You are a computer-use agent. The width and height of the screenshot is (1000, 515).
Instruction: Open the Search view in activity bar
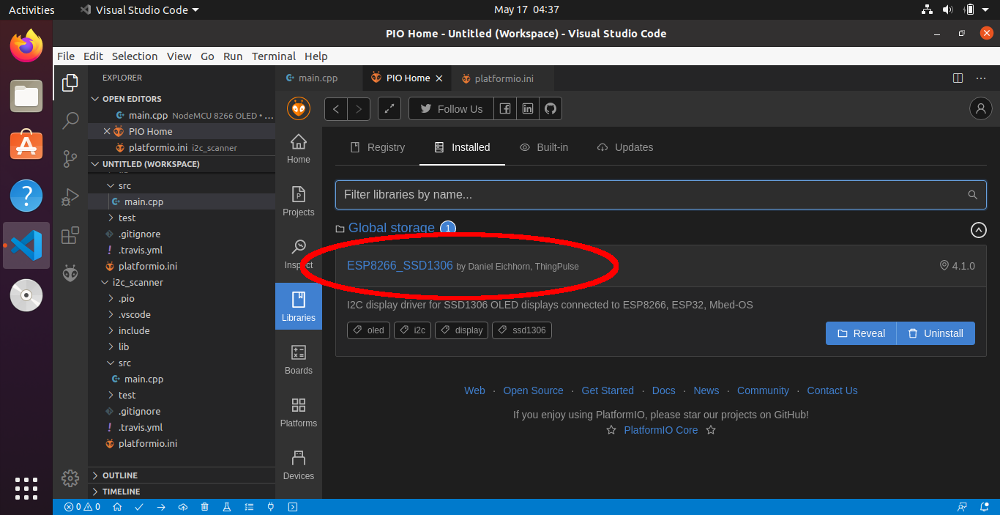(x=70, y=120)
